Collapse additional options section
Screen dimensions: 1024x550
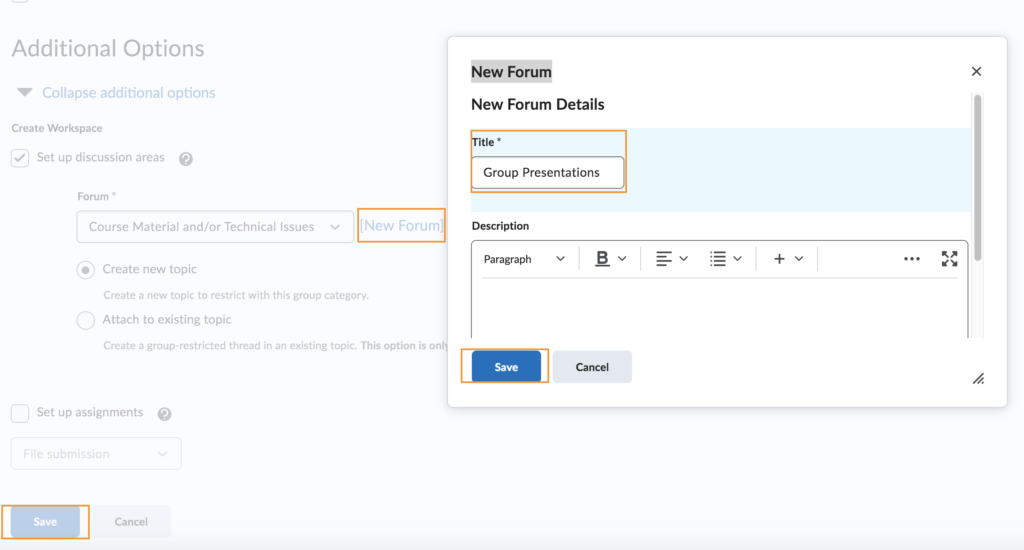pyautogui.click(x=128, y=93)
